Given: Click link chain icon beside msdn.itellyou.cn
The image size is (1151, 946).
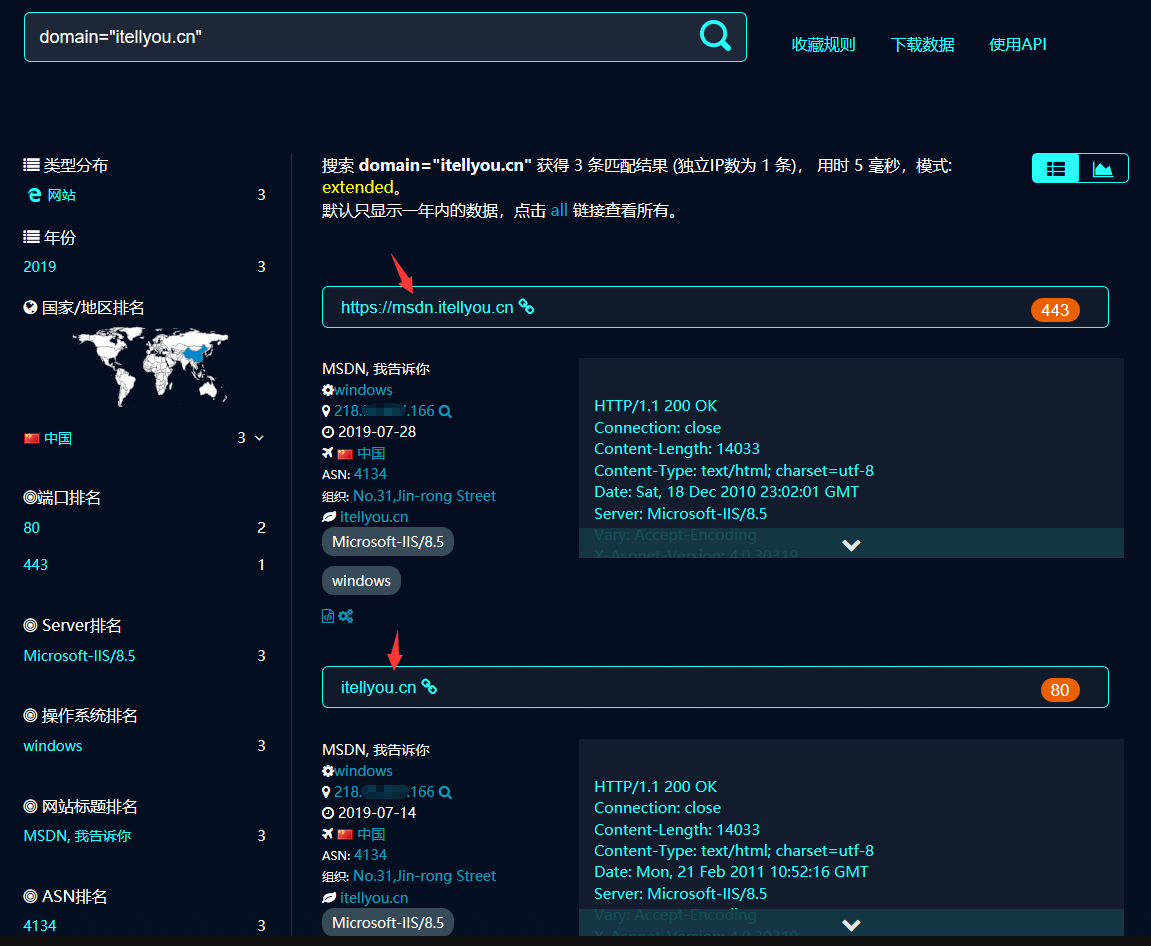Looking at the screenshot, I should pyautogui.click(x=526, y=307).
